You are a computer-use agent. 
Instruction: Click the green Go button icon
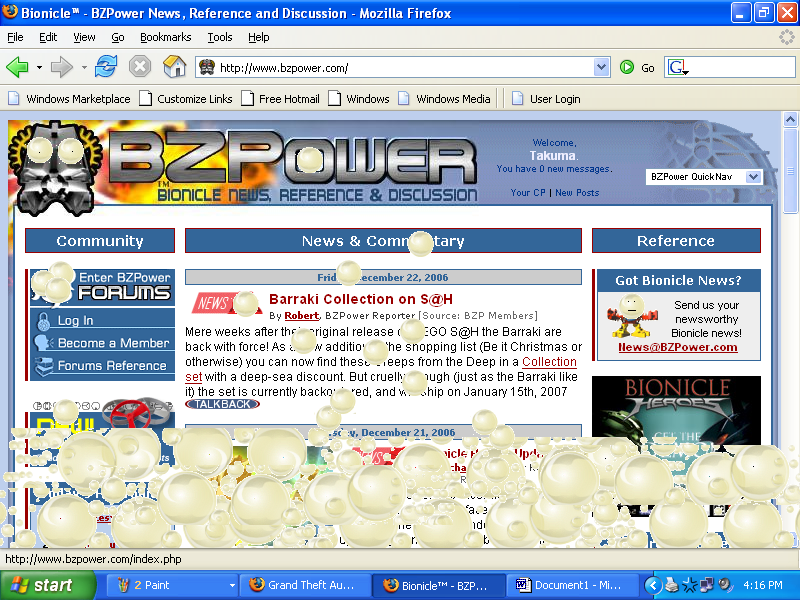pos(627,67)
